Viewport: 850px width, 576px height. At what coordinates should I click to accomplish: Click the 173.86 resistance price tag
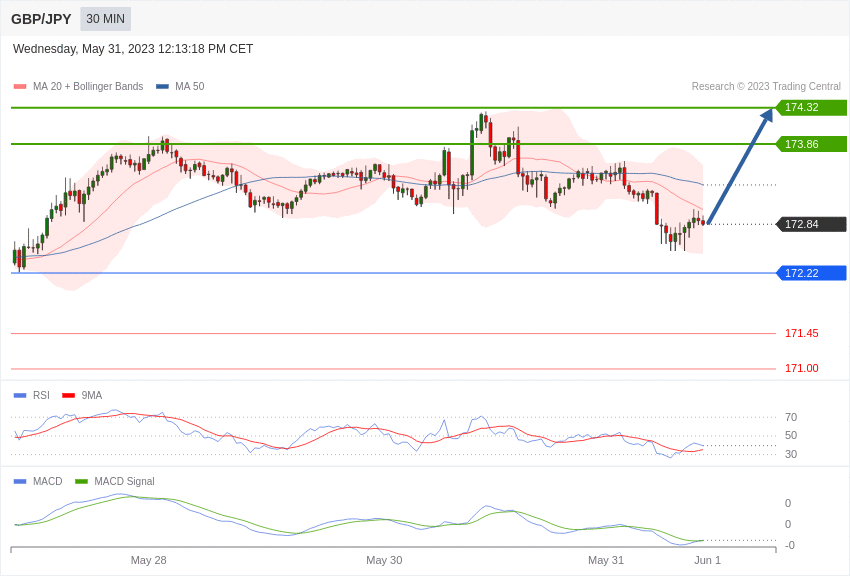pos(811,144)
